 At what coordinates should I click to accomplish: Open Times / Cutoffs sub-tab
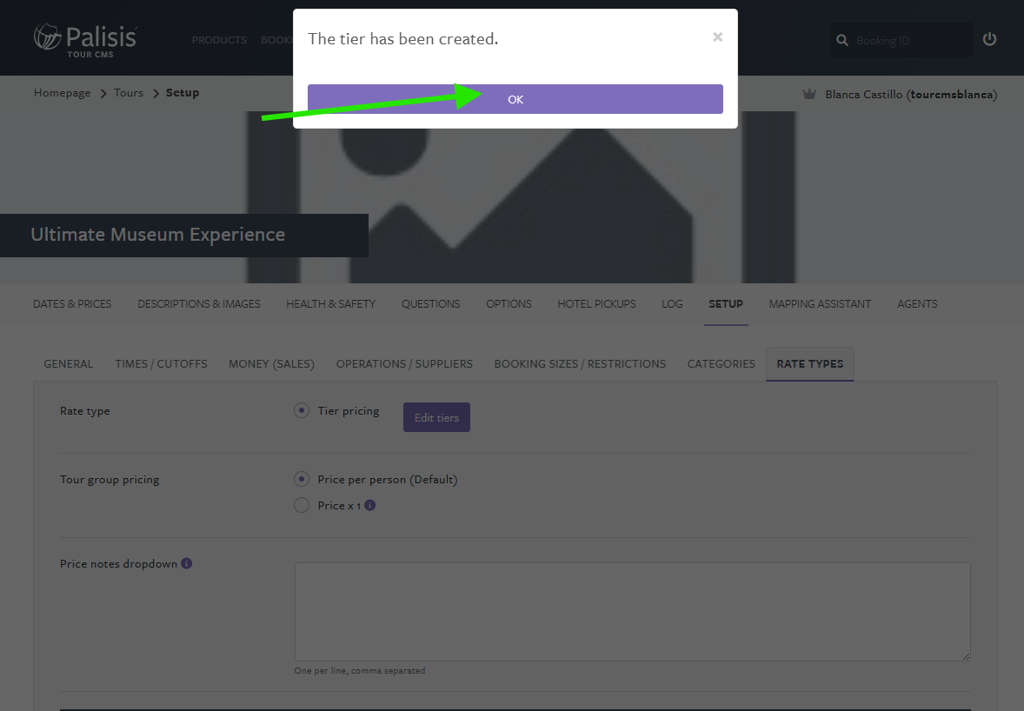coord(161,364)
